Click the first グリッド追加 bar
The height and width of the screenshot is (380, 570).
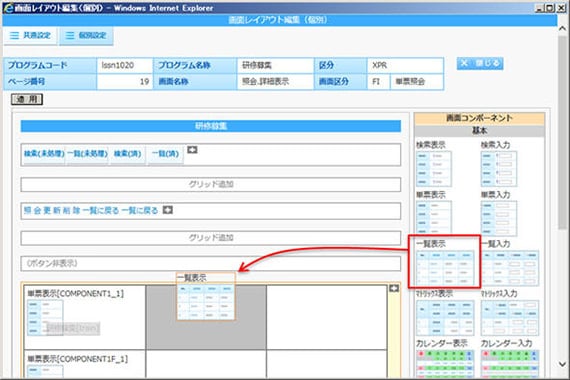pyautogui.click(x=211, y=184)
